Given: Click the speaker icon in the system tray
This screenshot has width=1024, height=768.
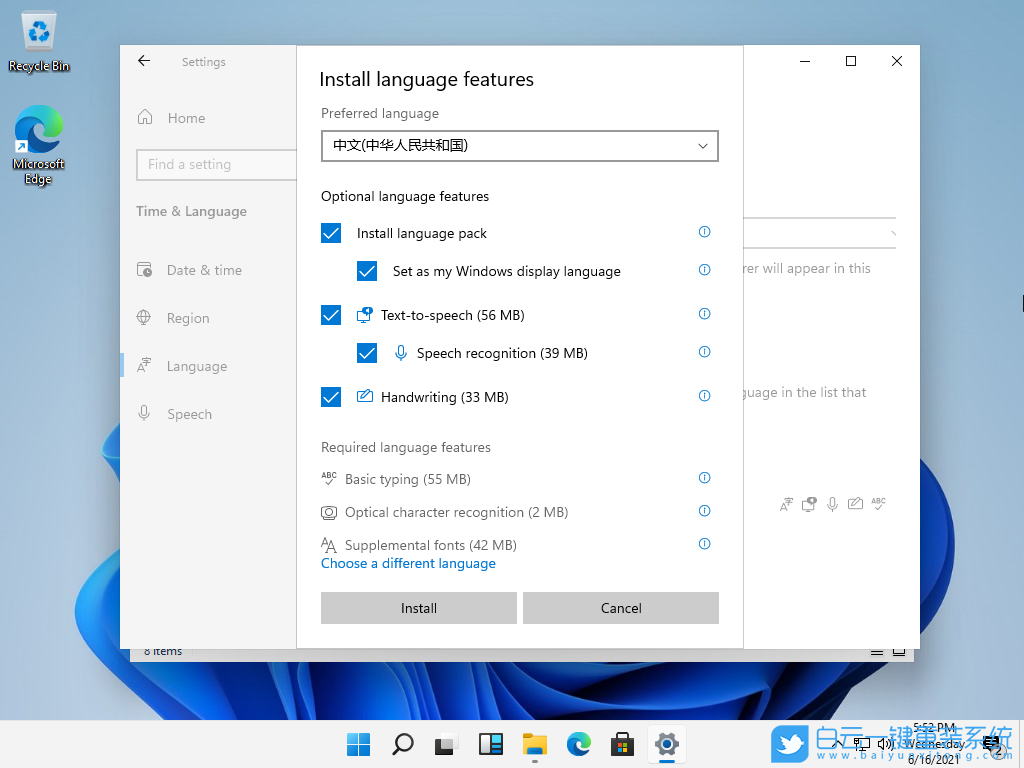Looking at the screenshot, I should (885, 744).
